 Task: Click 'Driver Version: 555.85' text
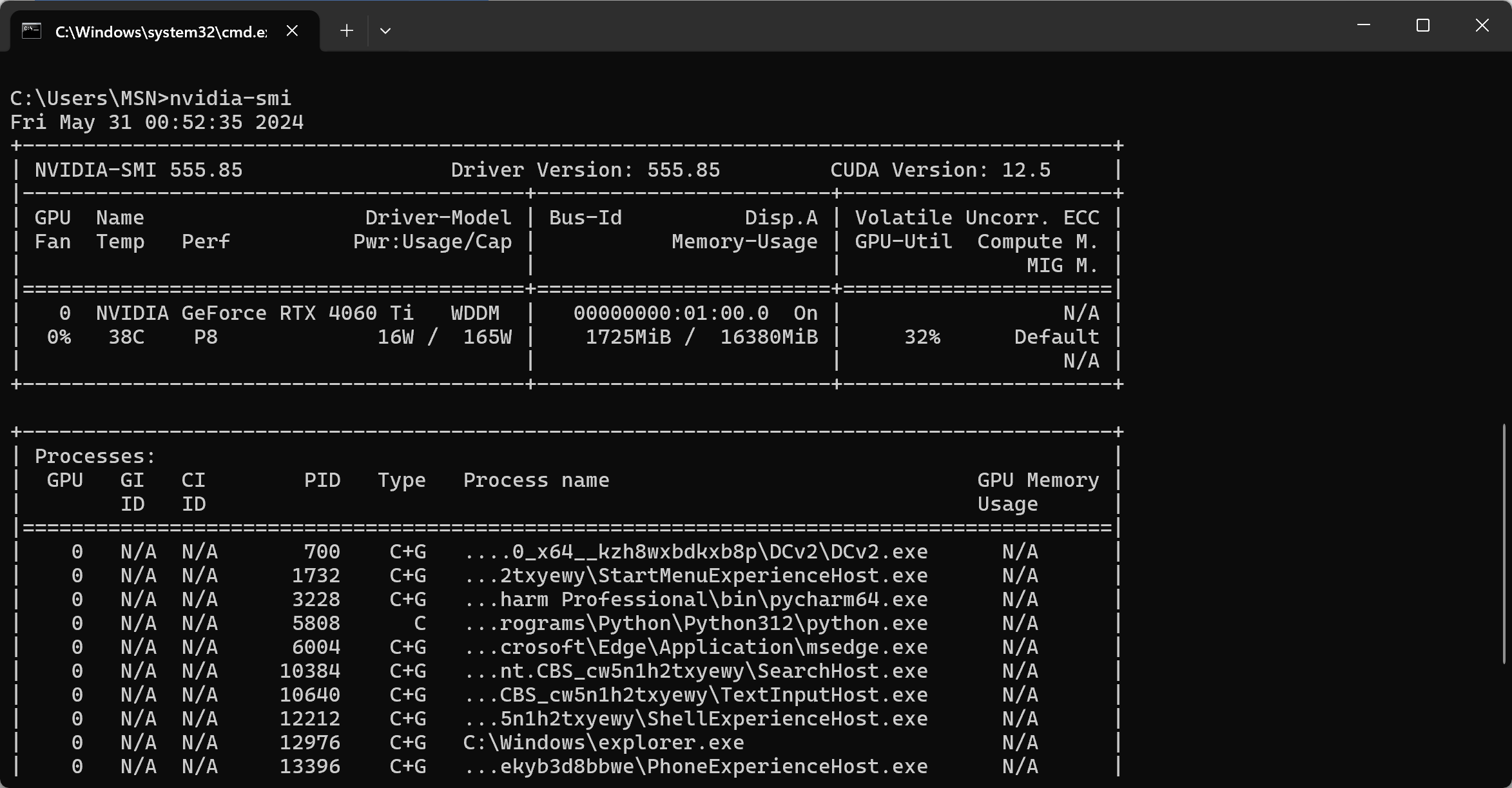pyautogui.click(x=585, y=170)
